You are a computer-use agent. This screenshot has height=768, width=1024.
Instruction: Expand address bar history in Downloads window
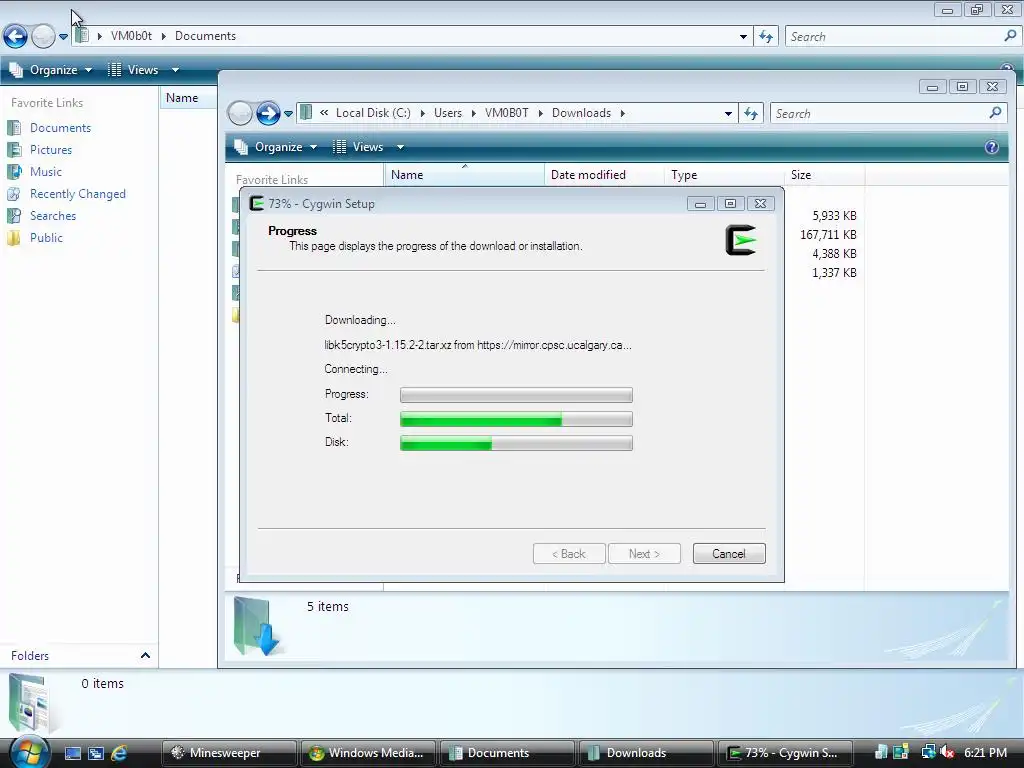tap(728, 114)
